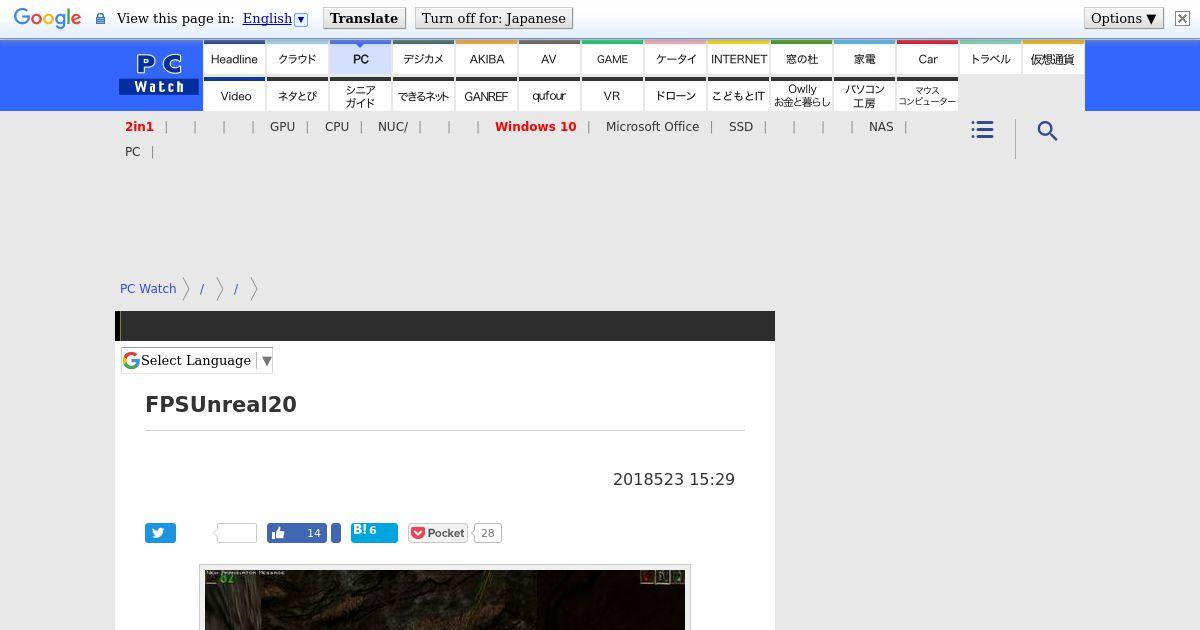Open the Video tab

tap(234, 96)
